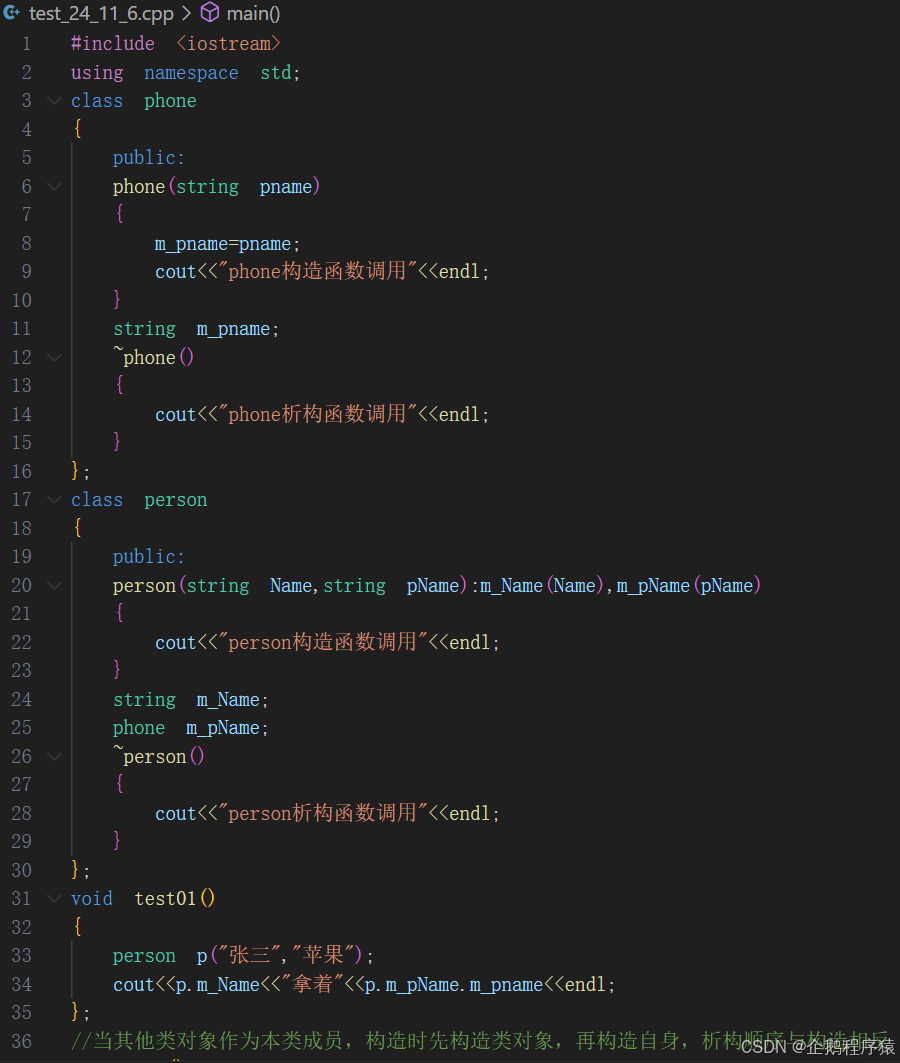Click 'namespace' keyword on line 2
The height and width of the screenshot is (1063, 900).
pos(191,73)
